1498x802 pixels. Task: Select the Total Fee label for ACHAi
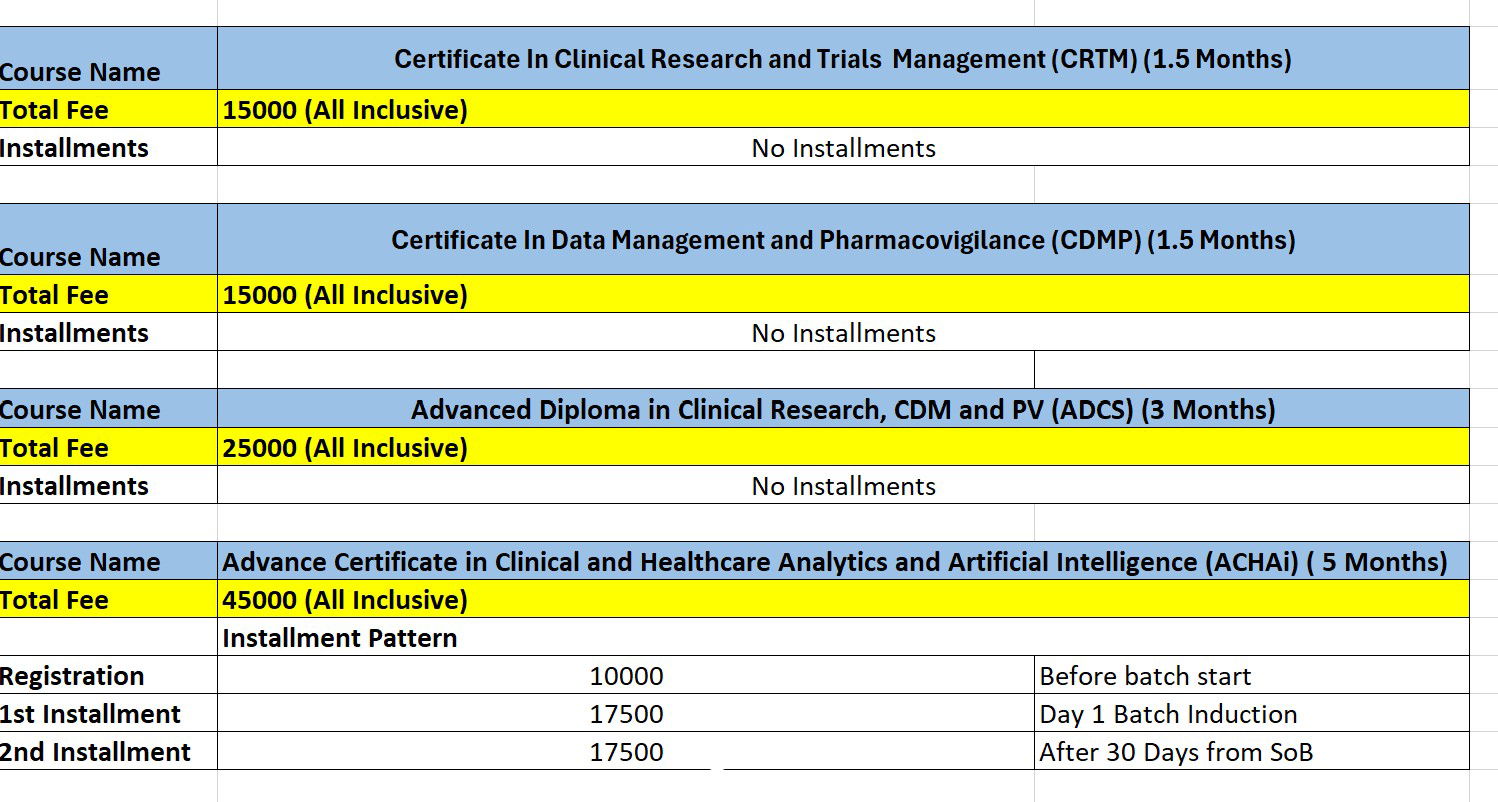click(54, 600)
